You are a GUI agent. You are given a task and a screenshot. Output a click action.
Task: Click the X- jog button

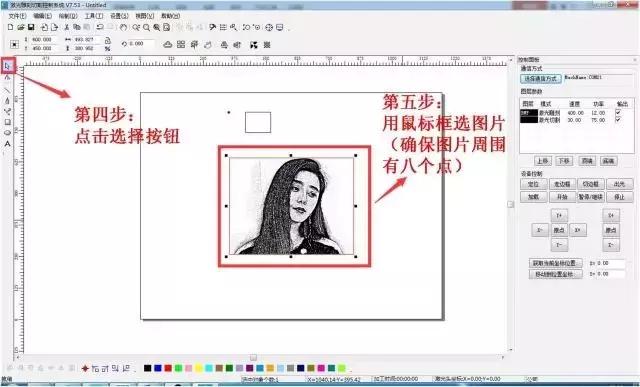tap(540, 230)
